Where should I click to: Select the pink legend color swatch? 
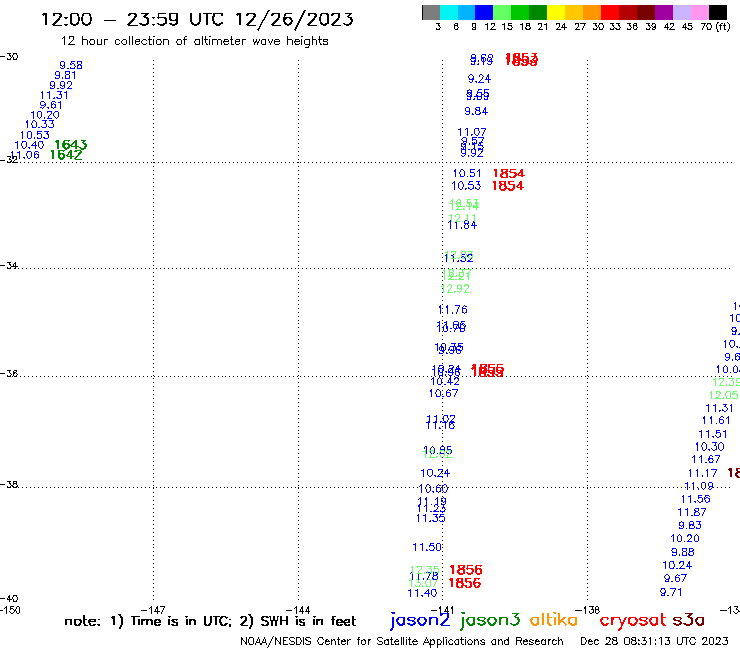click(x=699, y=12)
